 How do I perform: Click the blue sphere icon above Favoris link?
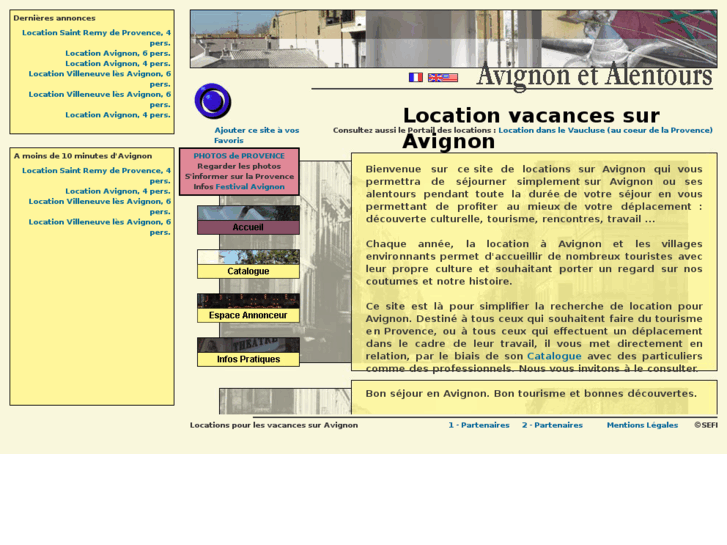[213, 101]
